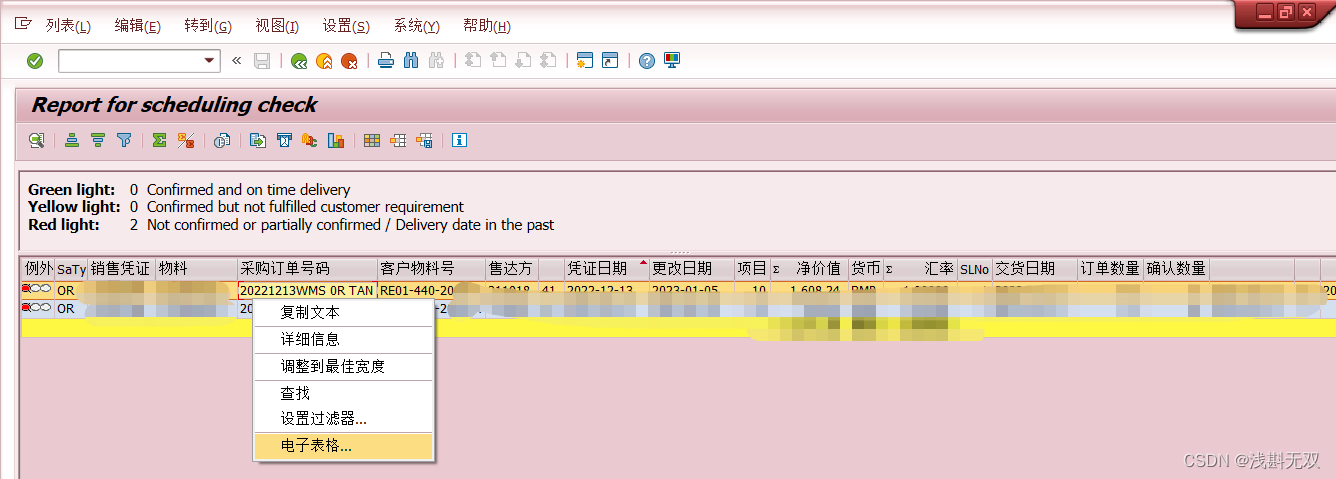Click the ABC Analysis icon
The height and width of the screenshot is (479, 1336).
point(310,141)
